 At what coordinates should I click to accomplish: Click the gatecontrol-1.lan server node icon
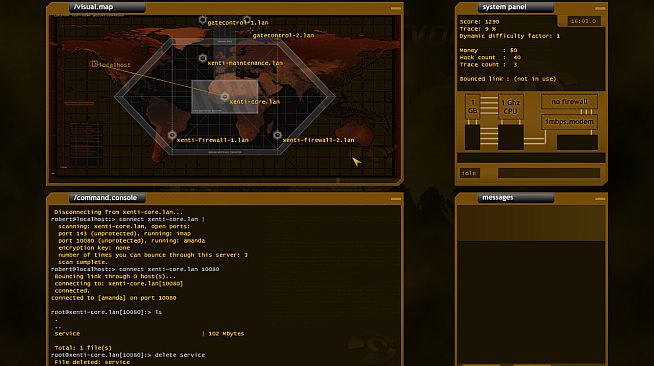pyautogui.click(x=202, y=20)
